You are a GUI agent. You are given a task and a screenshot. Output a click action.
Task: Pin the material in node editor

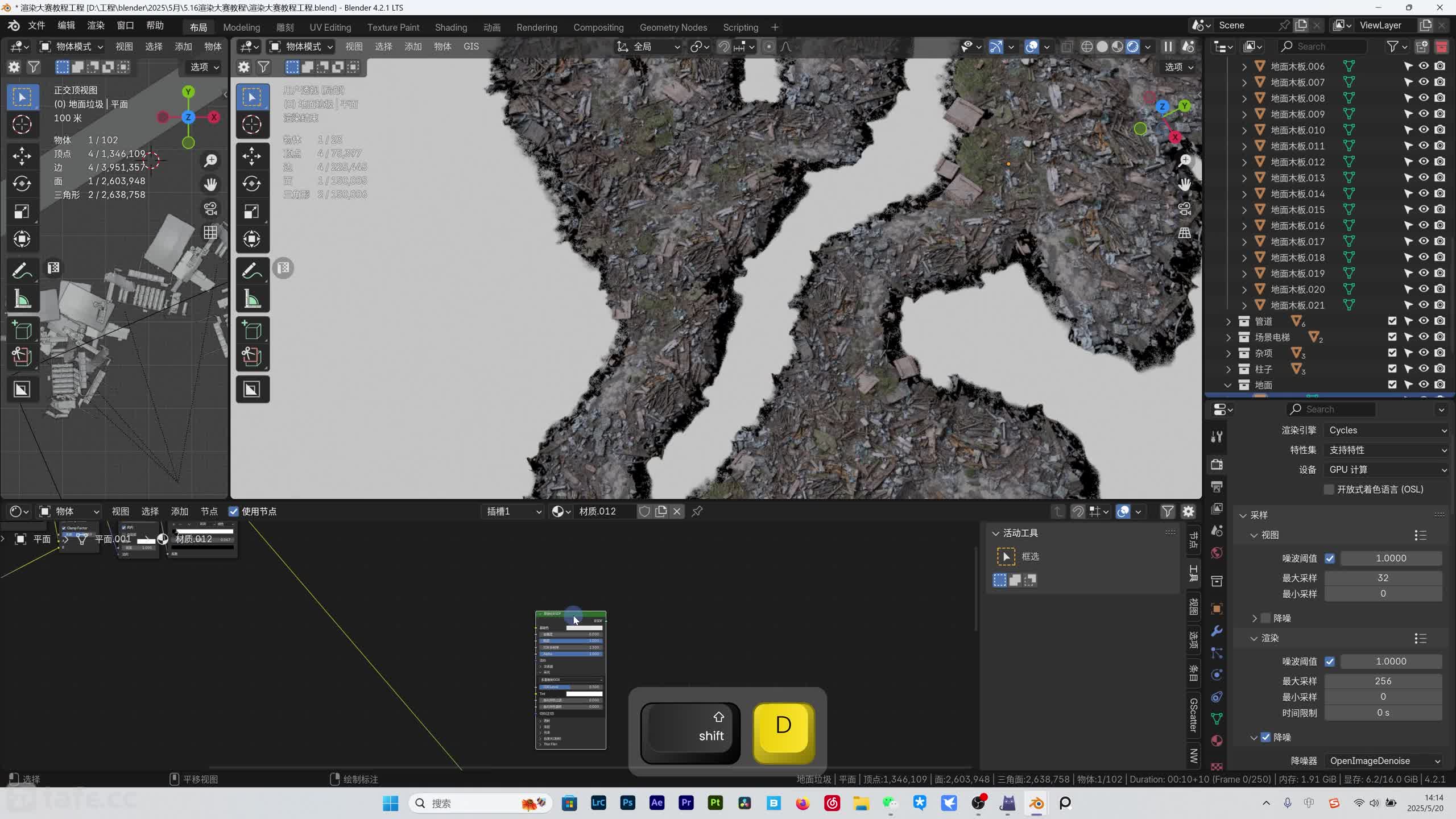pyautogui.click(x=697, y=511)
